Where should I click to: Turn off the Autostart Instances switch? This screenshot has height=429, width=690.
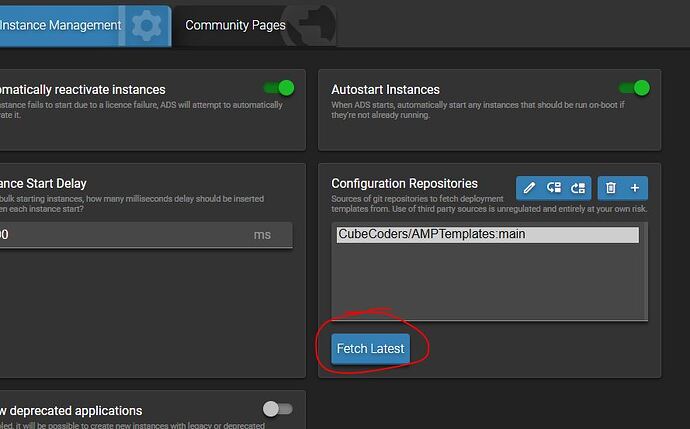tap(634, 88)
